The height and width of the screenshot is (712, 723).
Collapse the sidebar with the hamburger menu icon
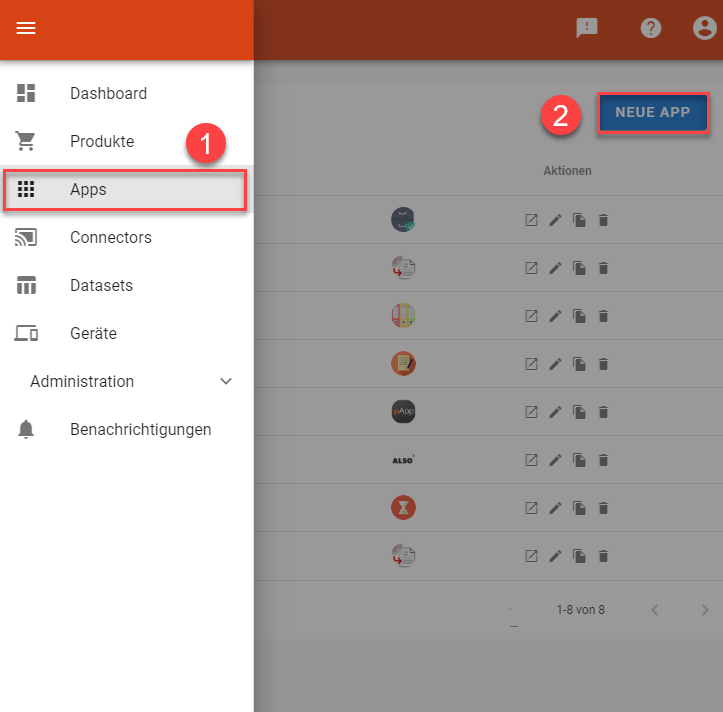tap(26, 28)
